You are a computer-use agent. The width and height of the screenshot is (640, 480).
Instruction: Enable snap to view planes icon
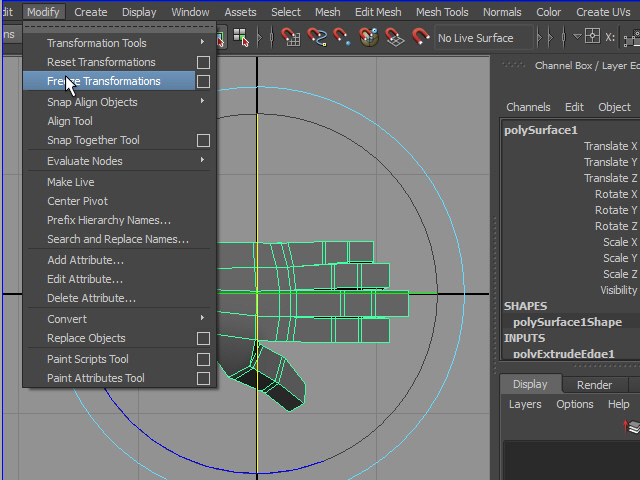pyautogui.click(x=394, y=37)
